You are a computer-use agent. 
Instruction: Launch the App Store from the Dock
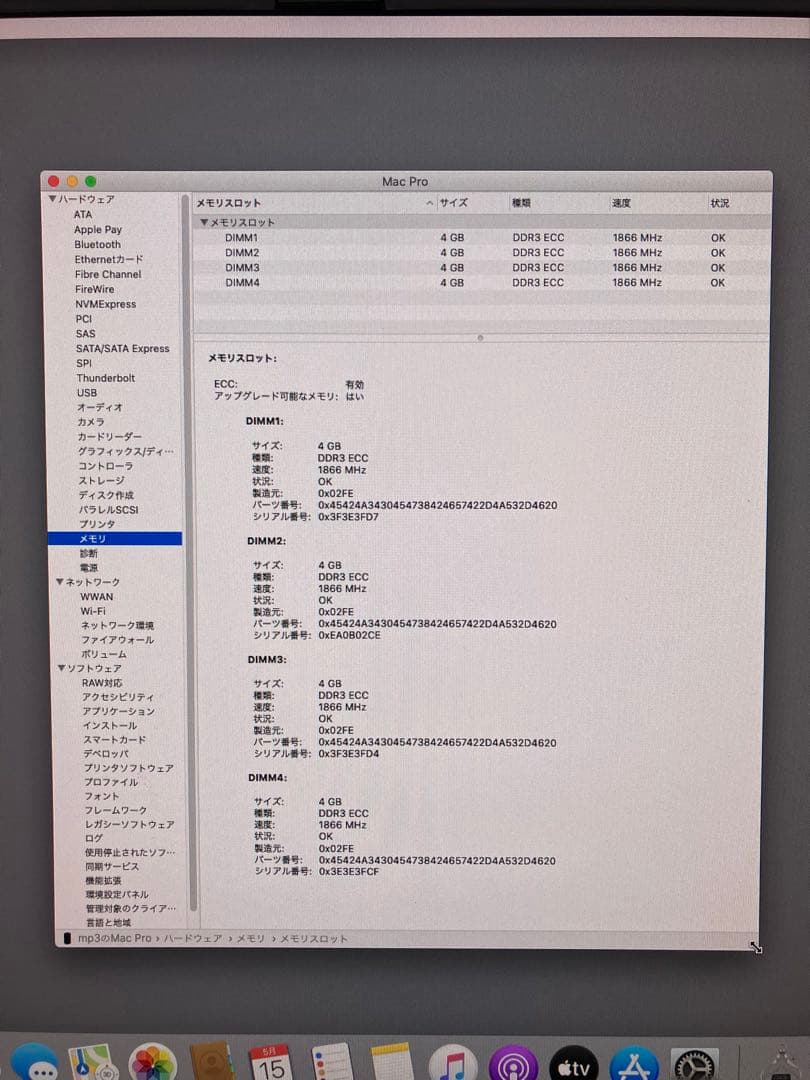[x=634, y=1062]
